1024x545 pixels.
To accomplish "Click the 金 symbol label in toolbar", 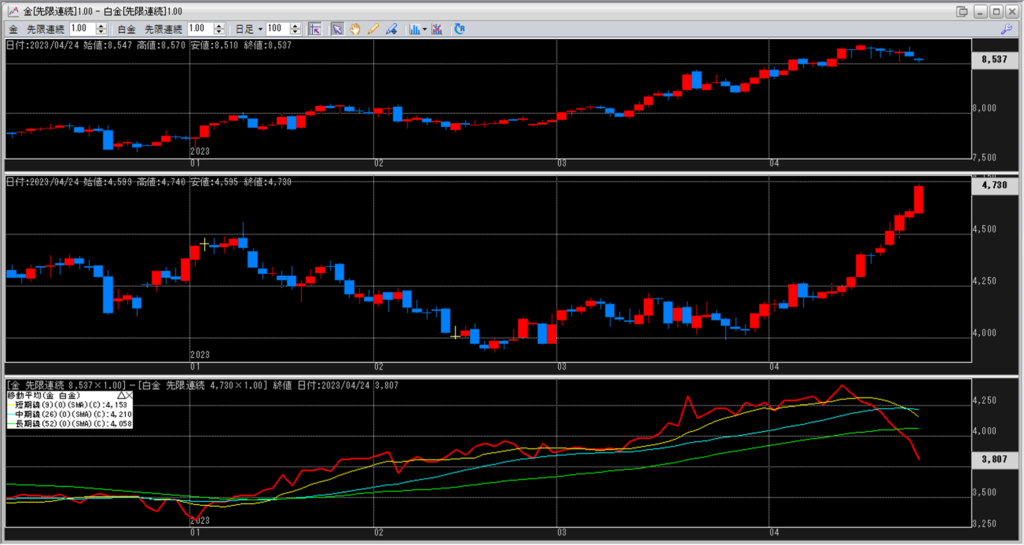I will (x=13, y=29).
